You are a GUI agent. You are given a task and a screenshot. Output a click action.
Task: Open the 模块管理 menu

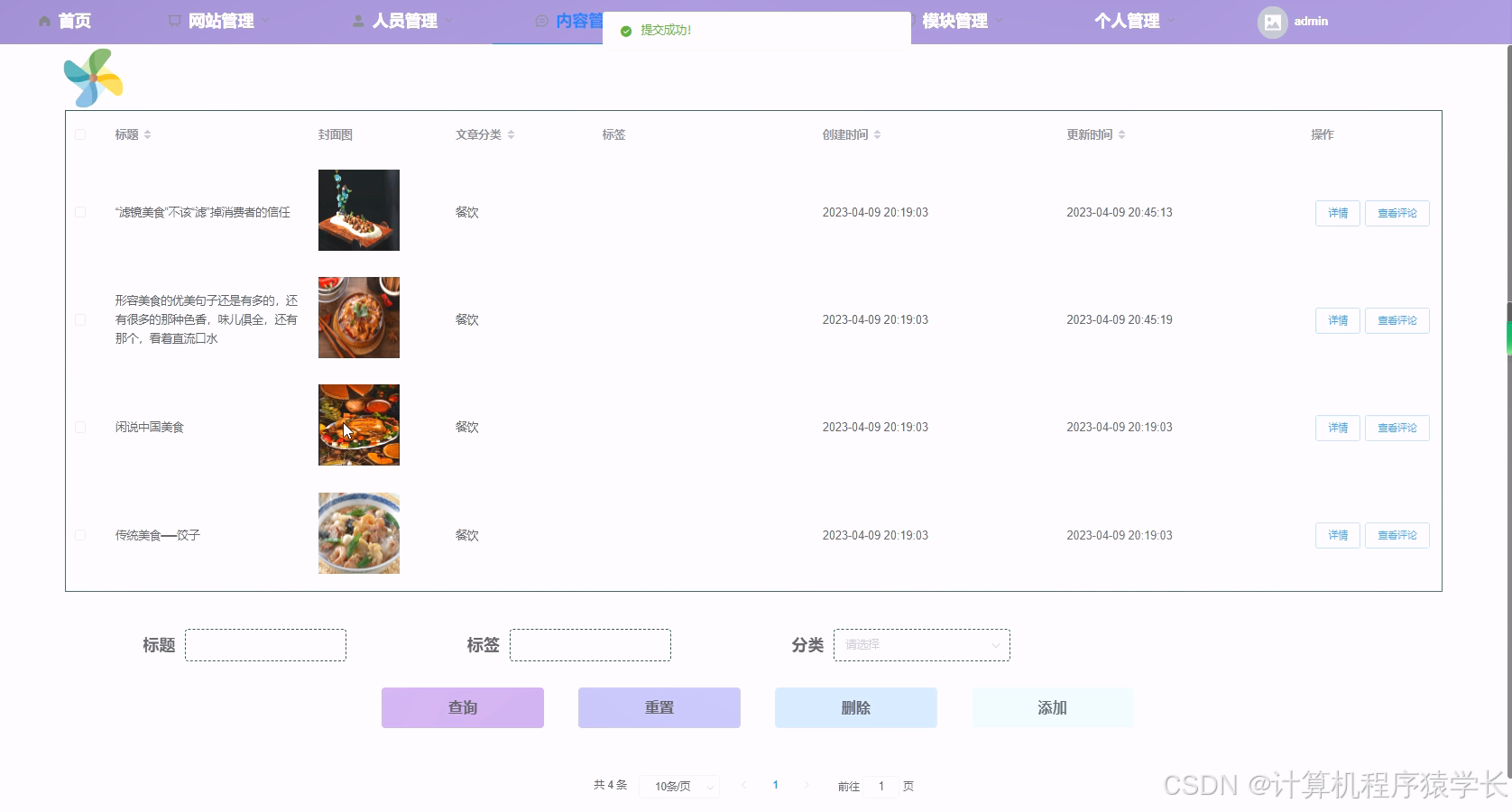tap(956, 21)
